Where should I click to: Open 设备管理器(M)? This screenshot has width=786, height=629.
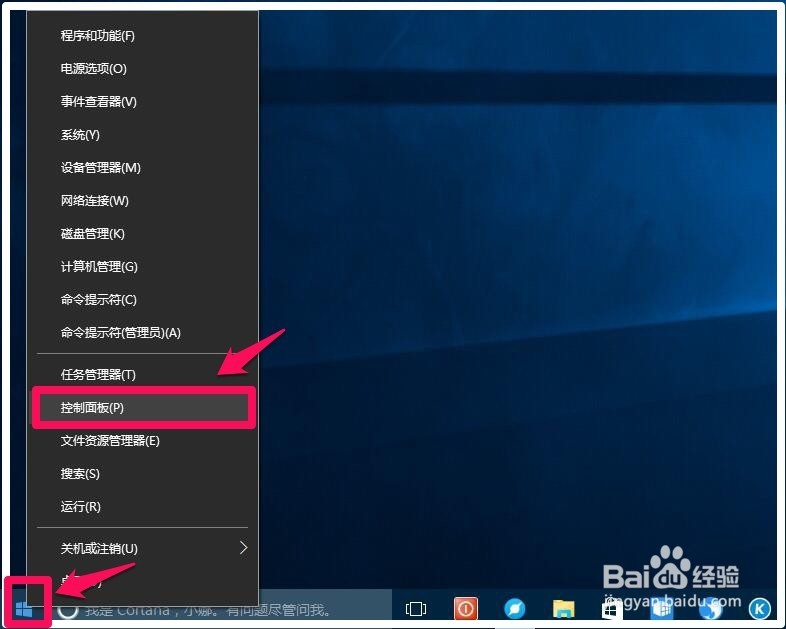click(143, 168)
